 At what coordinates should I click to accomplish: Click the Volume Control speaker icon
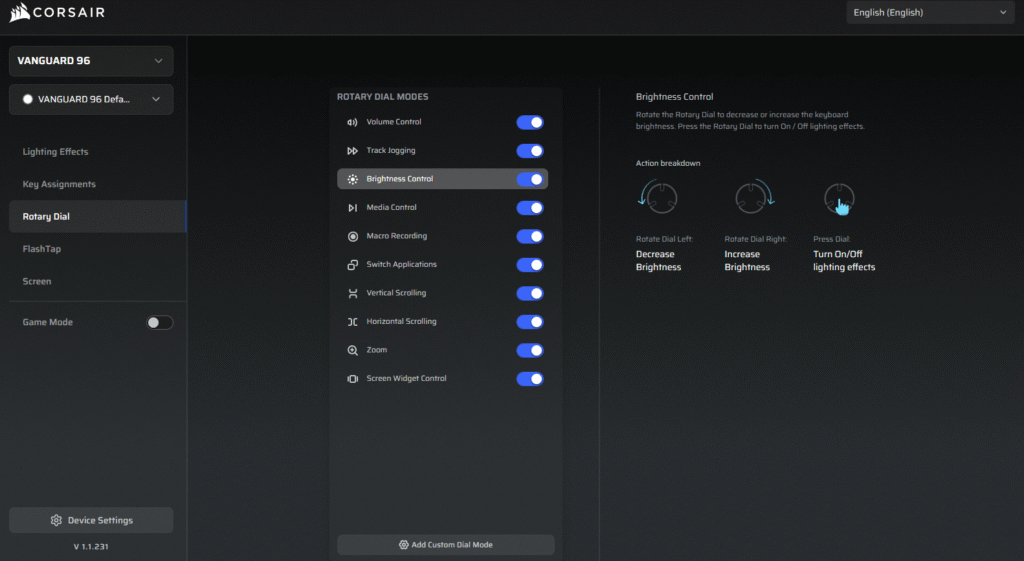pos(352,122)
